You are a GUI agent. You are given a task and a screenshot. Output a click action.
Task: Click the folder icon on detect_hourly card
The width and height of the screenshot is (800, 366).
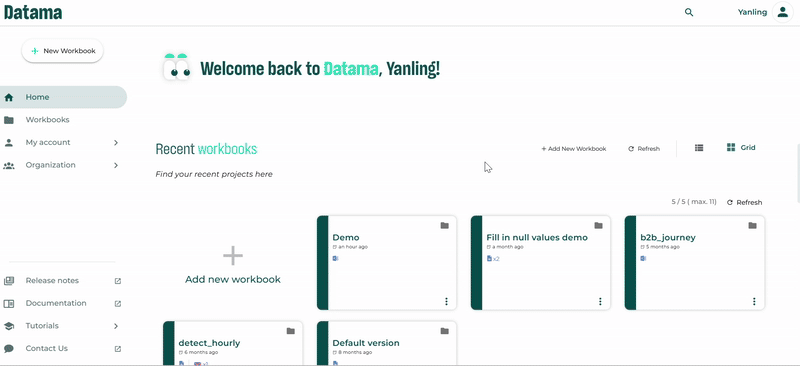tap(291, 331)
